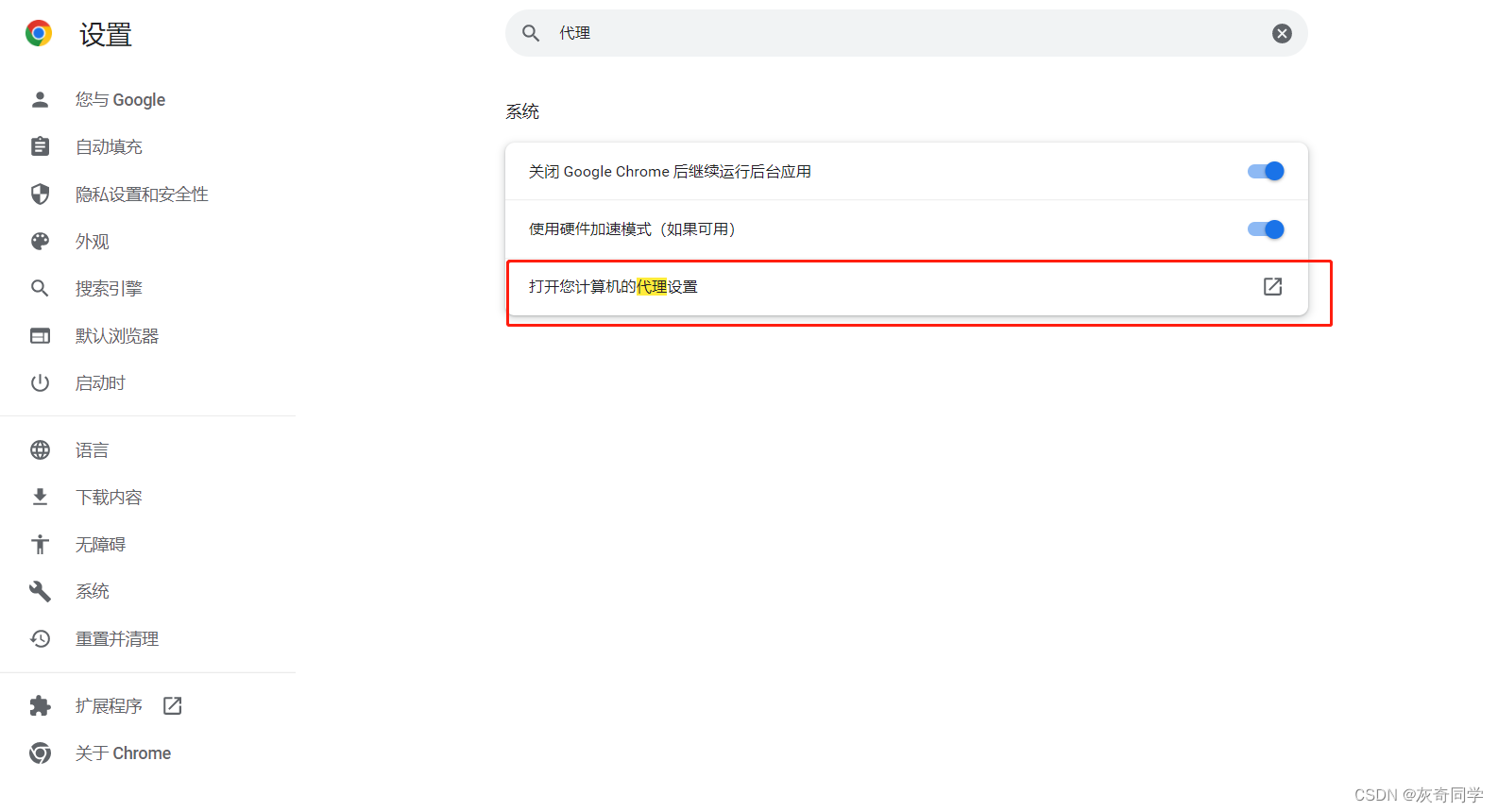Image resolution: width=1498 pixels, height=812 pixels.
Task: Open 默认浏览器 settings
Action: coord(117,335)
